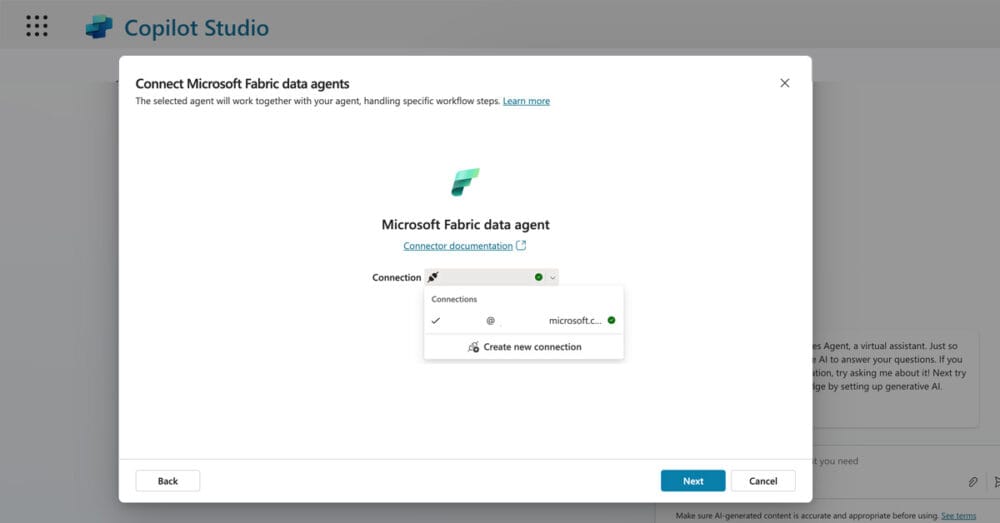1000x523 pixels.
Task: Open the Learn more link
Action: pos(526,101)
